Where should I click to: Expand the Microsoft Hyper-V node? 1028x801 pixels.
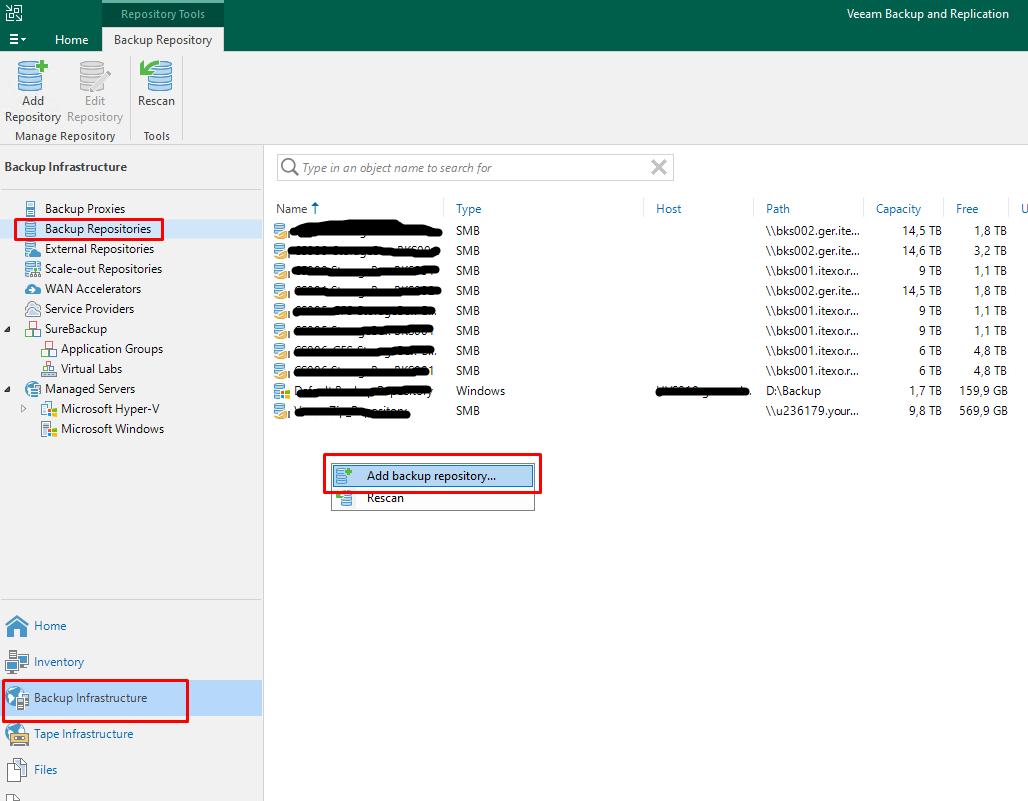point(24,408)
